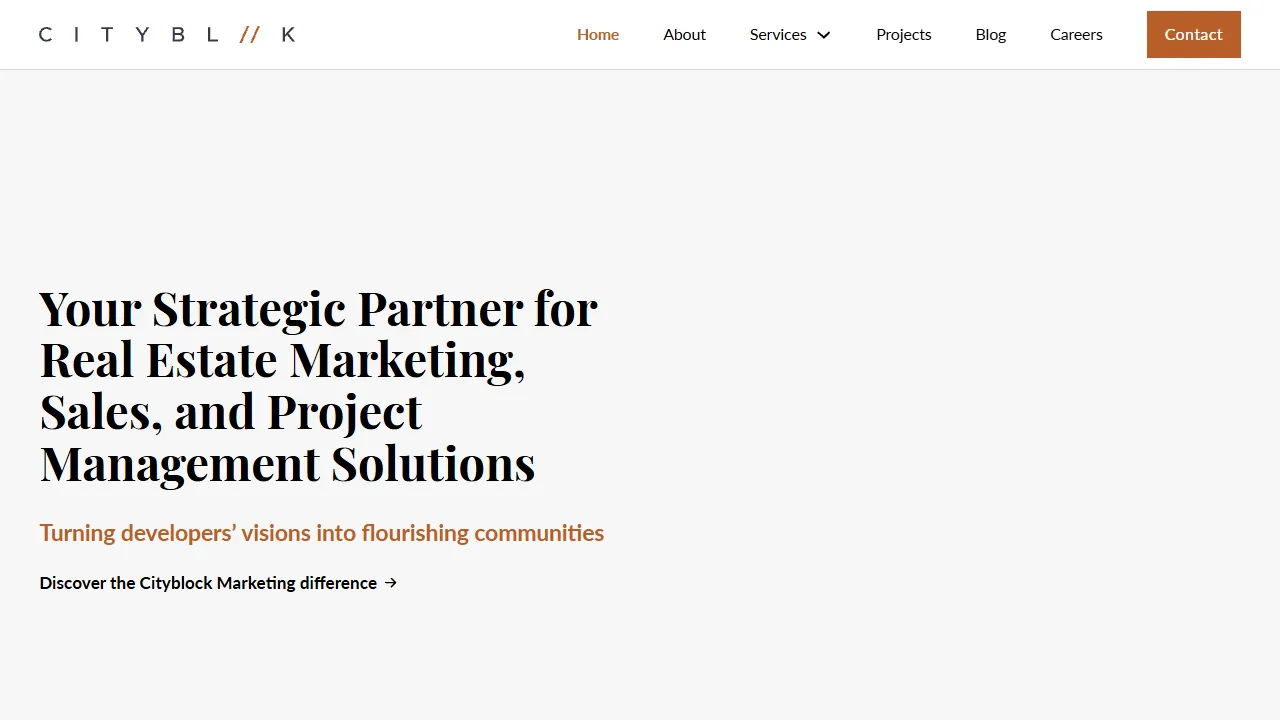Screen dimensions: 1280x720
Task: Open the Services navigation submenu
Action: tap(790, 34)
